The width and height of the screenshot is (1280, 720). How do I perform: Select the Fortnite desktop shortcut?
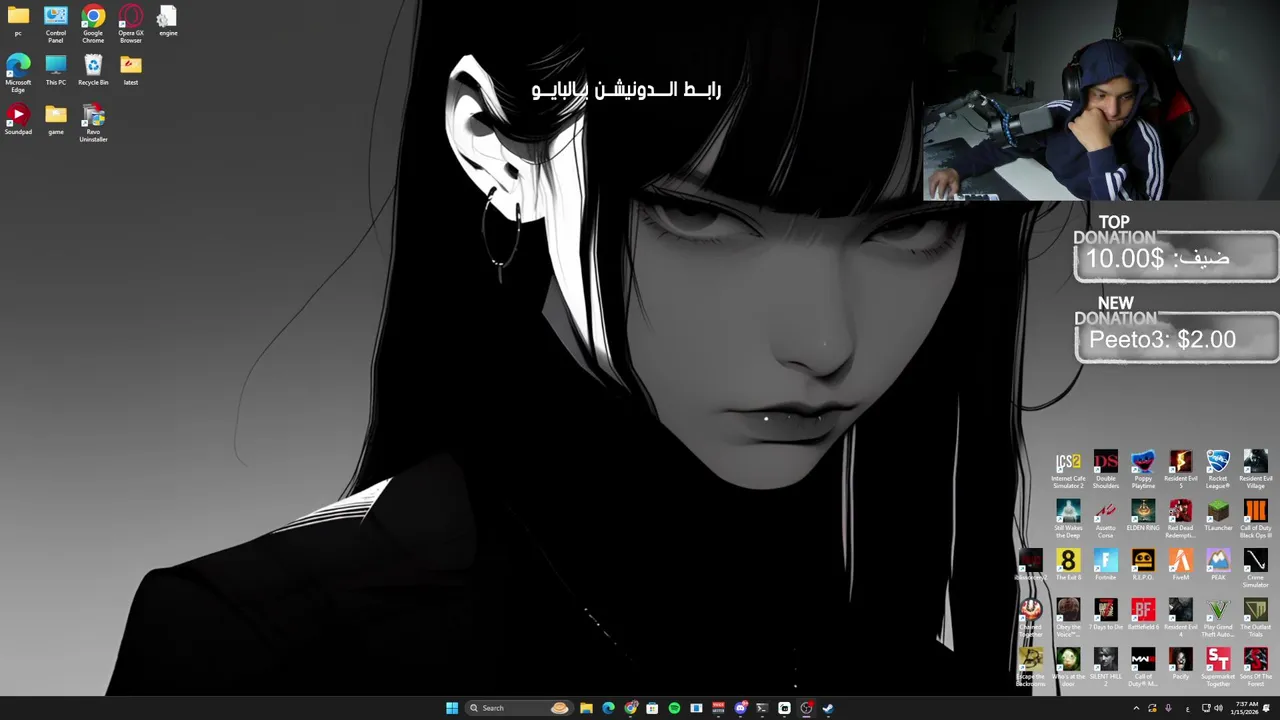pos(1106,566)
